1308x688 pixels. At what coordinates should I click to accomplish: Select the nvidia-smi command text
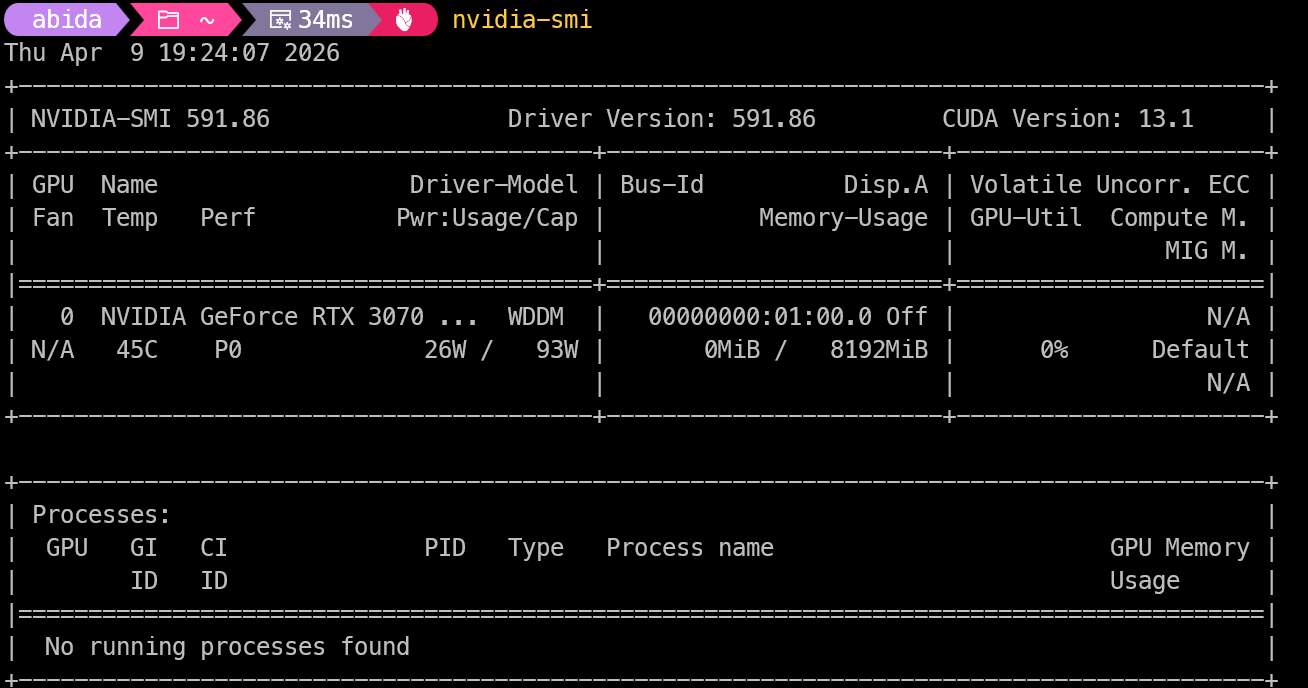pyautogui.click(x=521, y=18)
